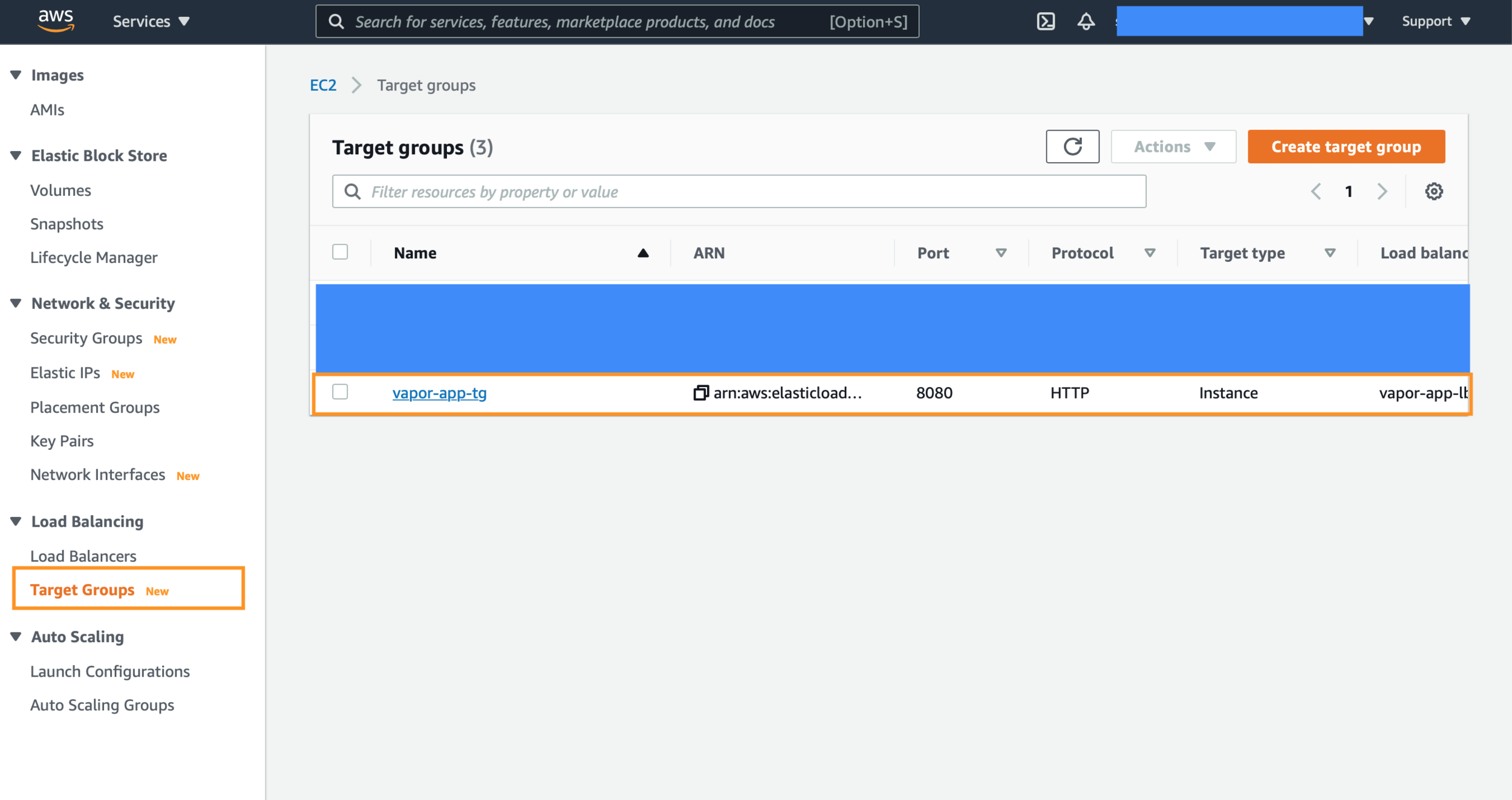Open the notifications bell

[1085, 21]
